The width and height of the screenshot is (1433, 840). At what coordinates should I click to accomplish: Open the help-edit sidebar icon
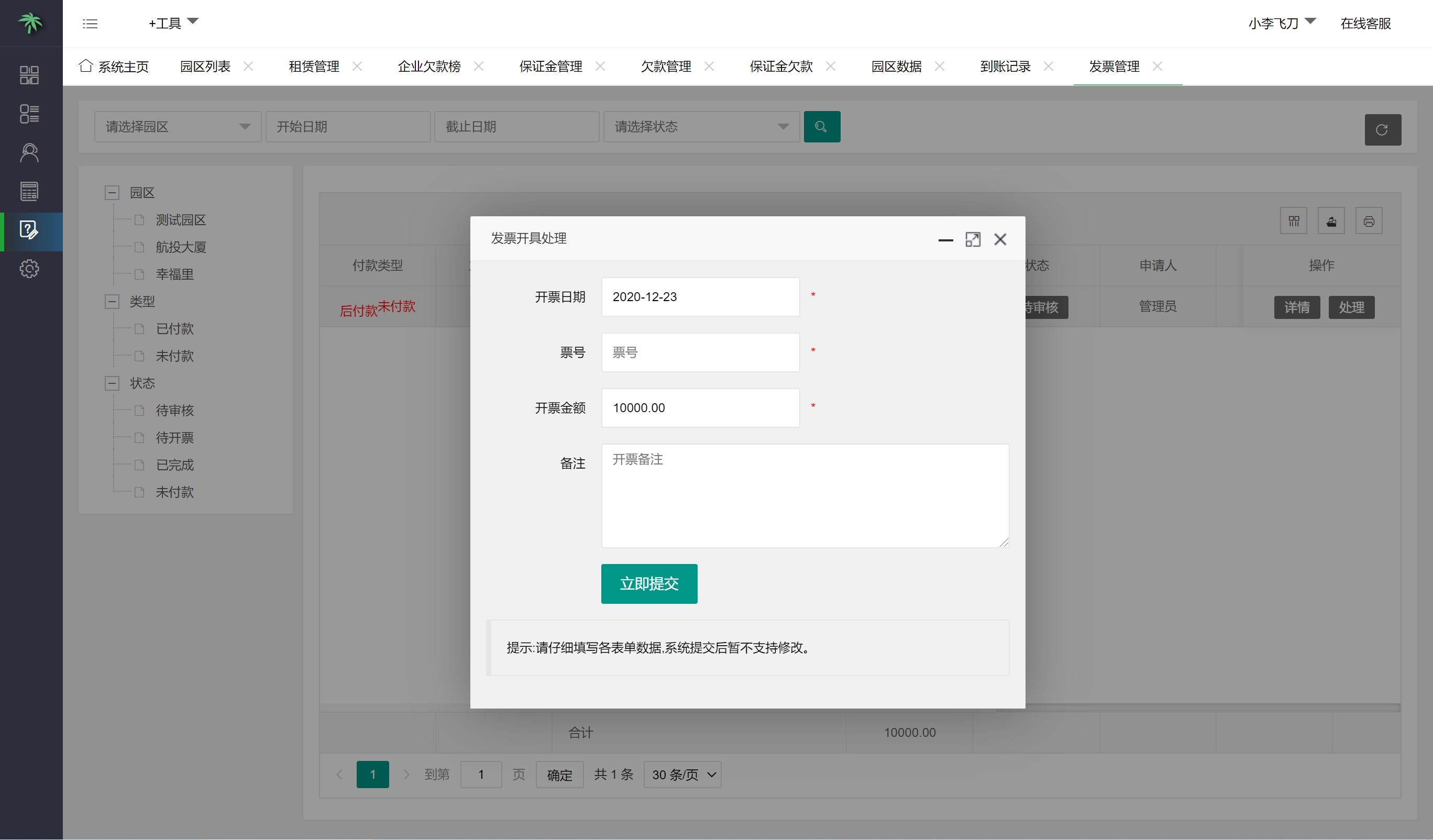pos(29,230)
